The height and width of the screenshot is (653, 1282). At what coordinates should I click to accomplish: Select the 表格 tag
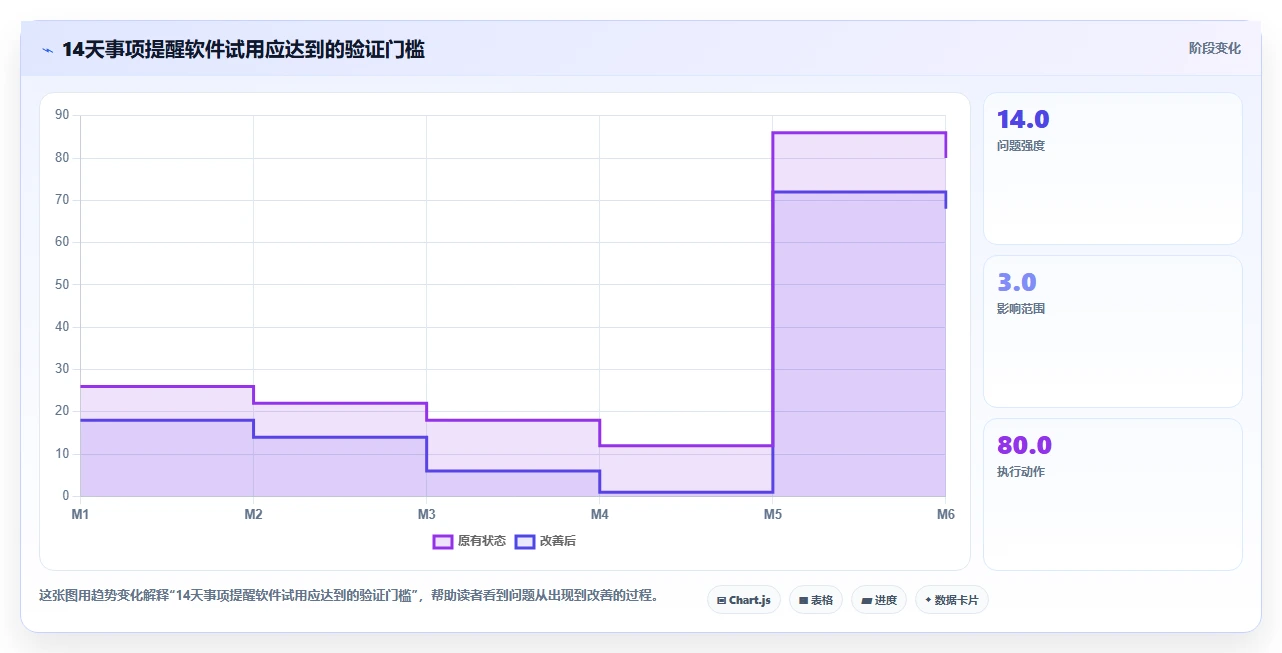coord(816,600)
